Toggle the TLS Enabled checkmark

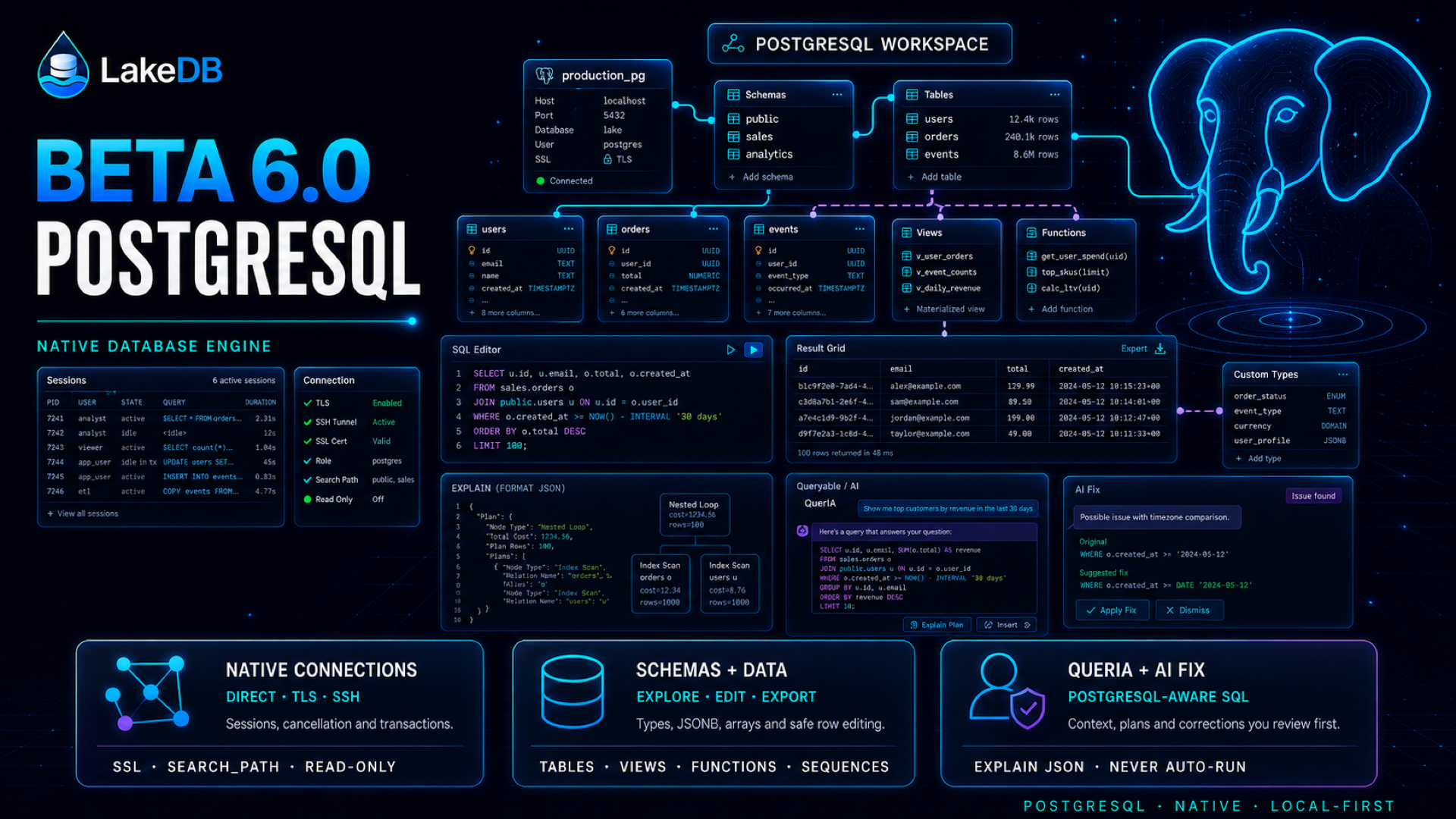coord(308,403)
